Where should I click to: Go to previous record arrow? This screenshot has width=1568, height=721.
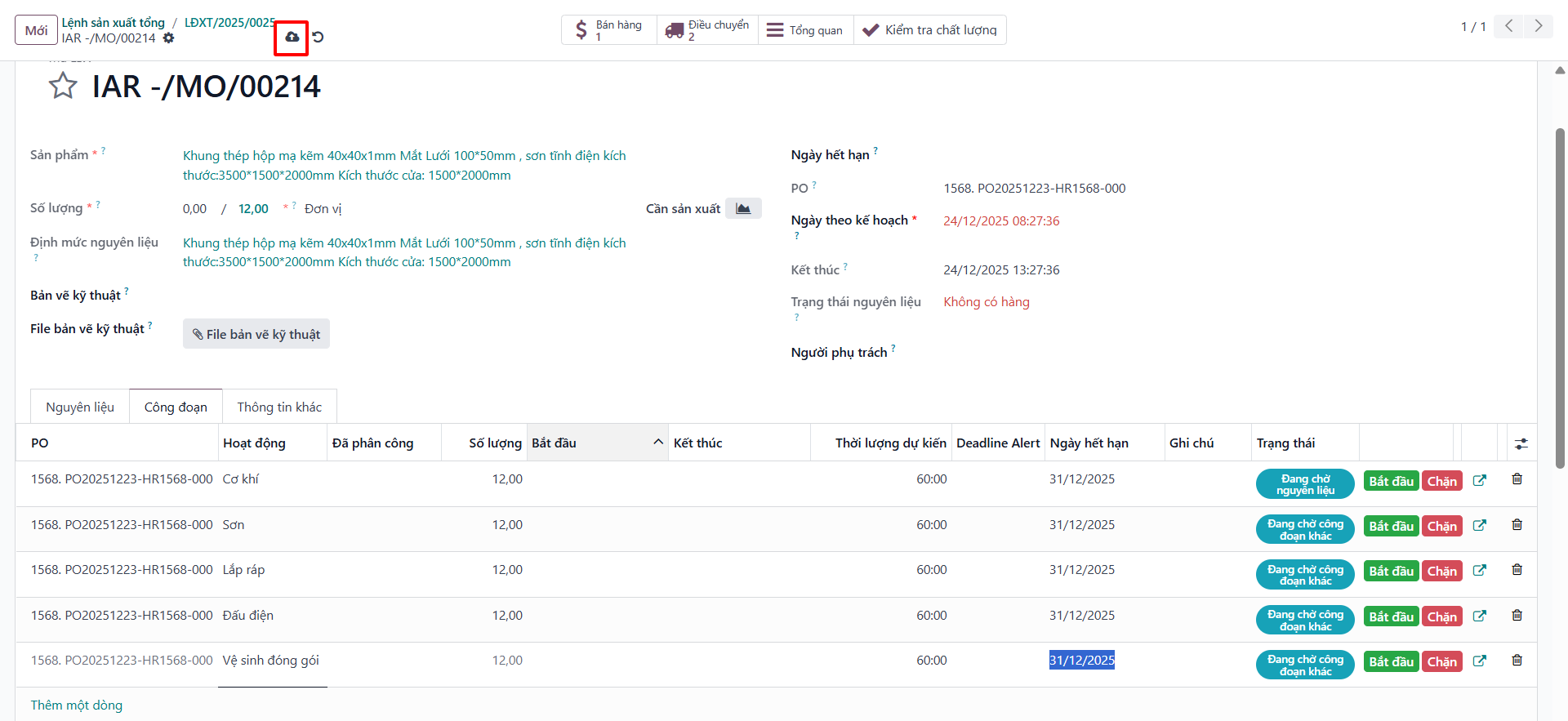click(1509, 26)
